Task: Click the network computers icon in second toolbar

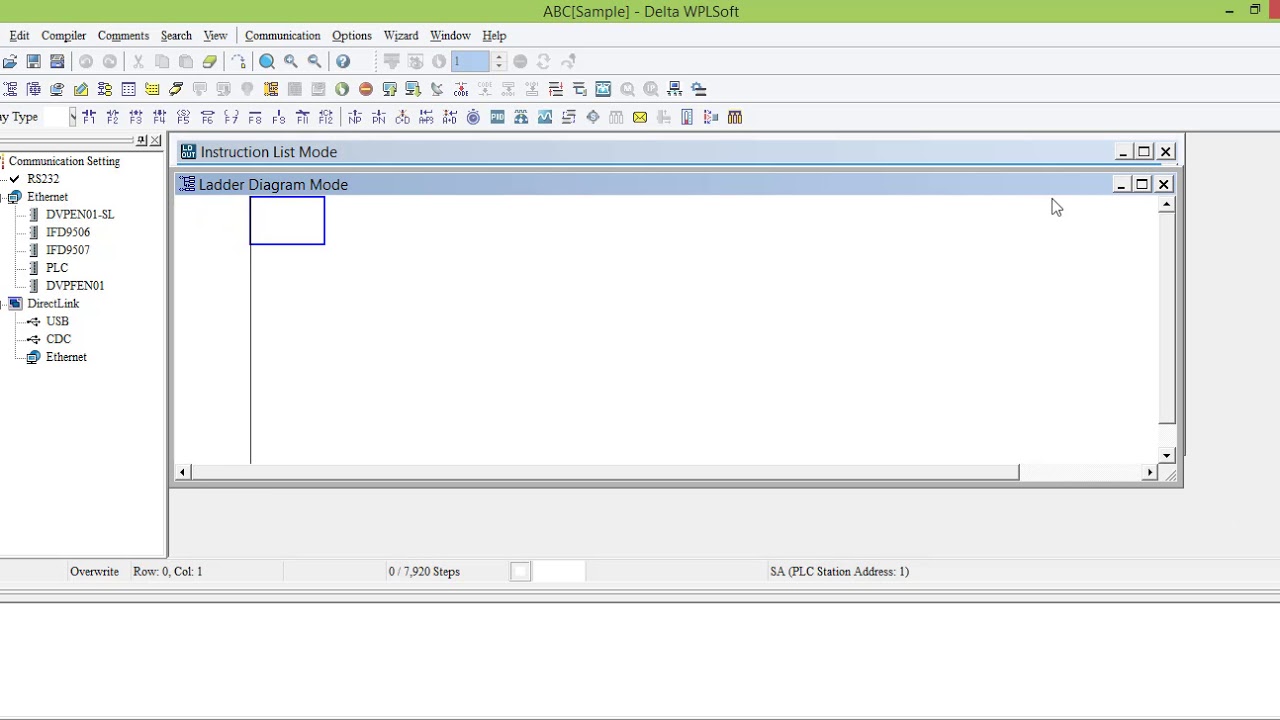Action: [675, 89]
